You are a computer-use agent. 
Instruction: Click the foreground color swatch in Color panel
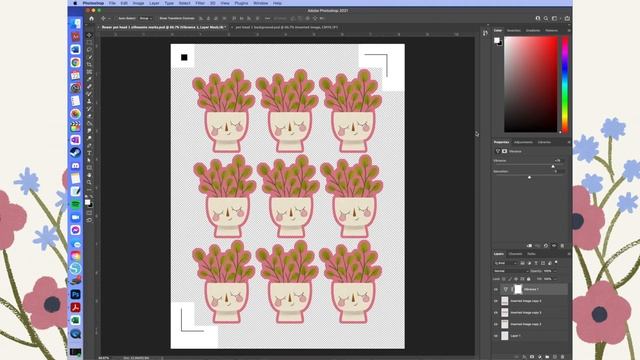[x=496, y=40]
